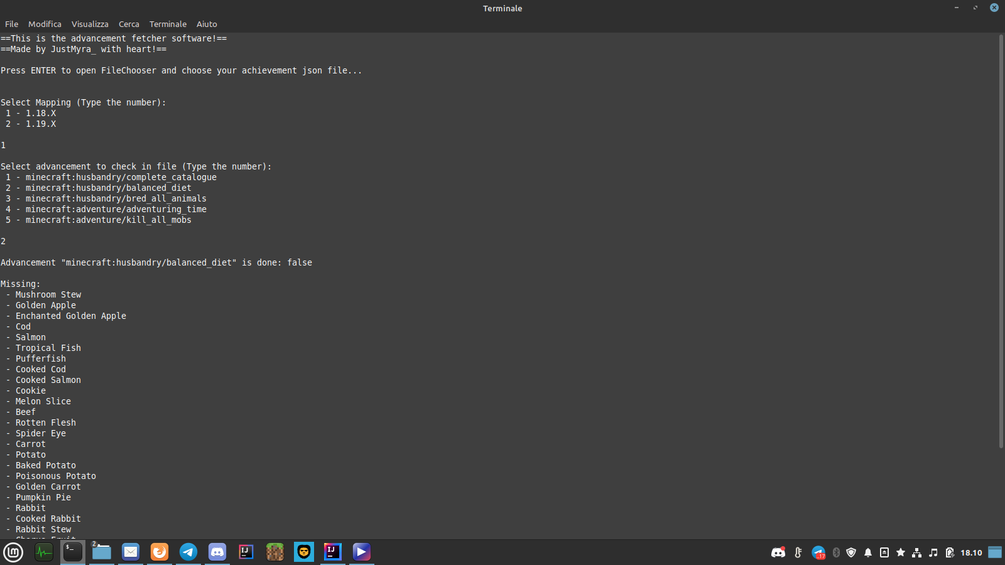
Task: Open the Modifica menu
Action: click(45, 24)
